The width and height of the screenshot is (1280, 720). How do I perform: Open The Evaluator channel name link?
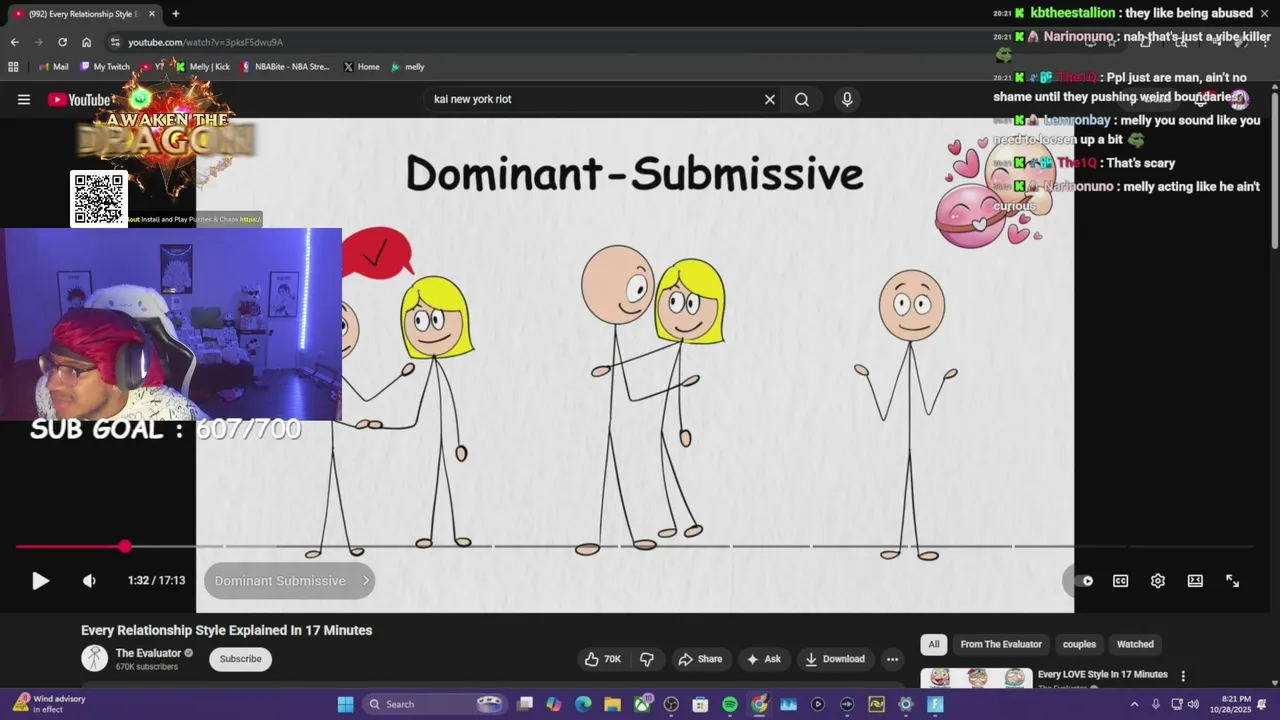(149, 653)
